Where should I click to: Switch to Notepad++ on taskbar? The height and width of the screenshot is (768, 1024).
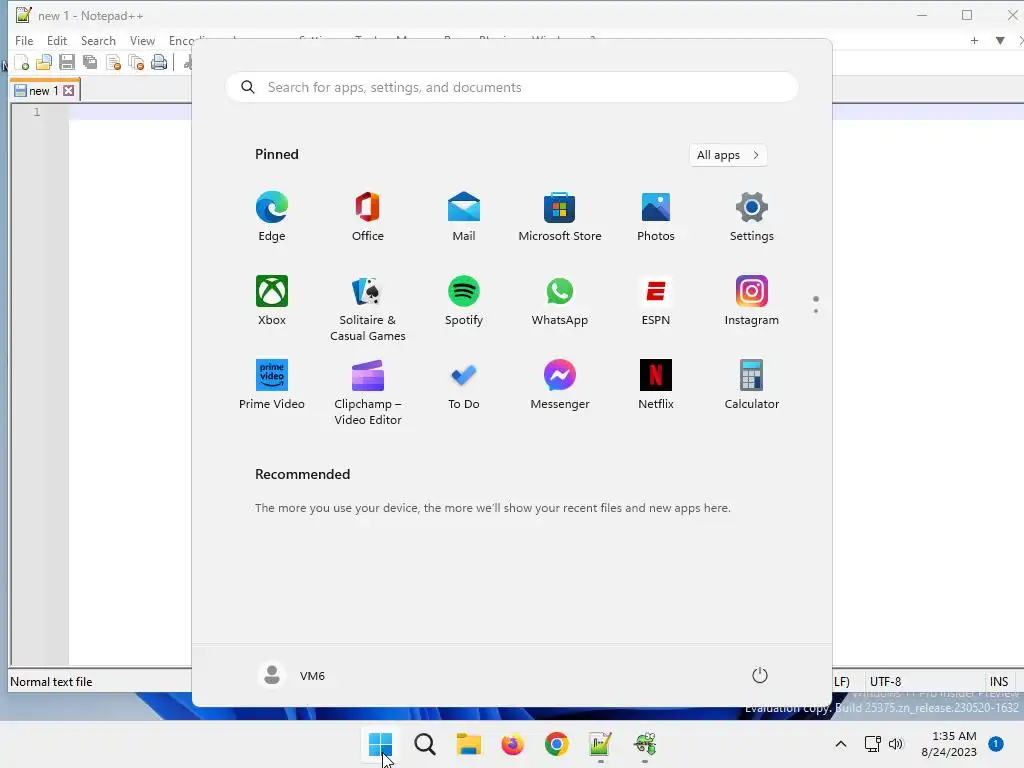point(600,744)
